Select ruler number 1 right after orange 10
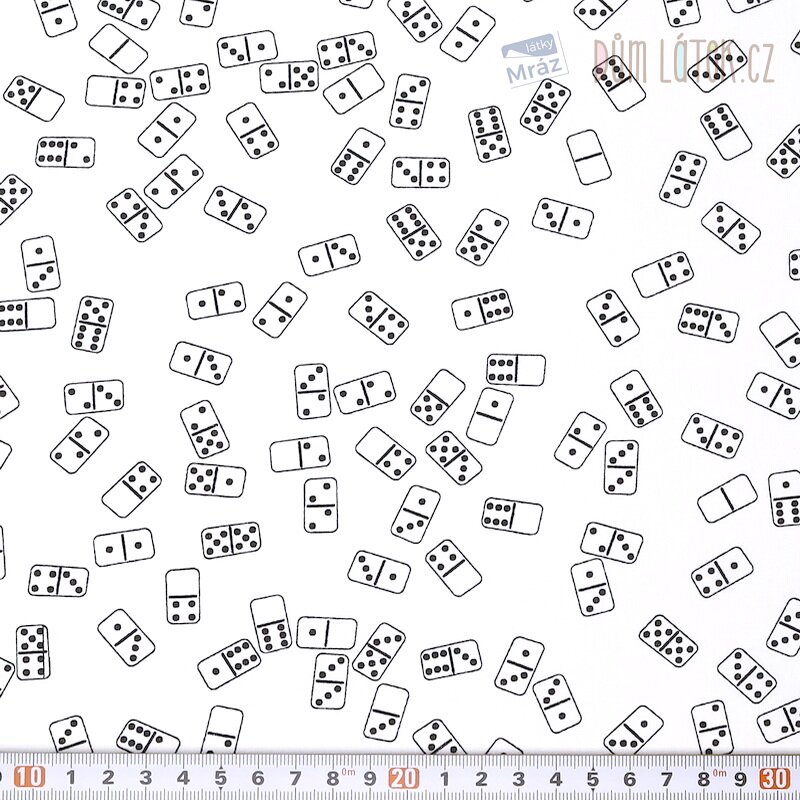 [71, 778]
